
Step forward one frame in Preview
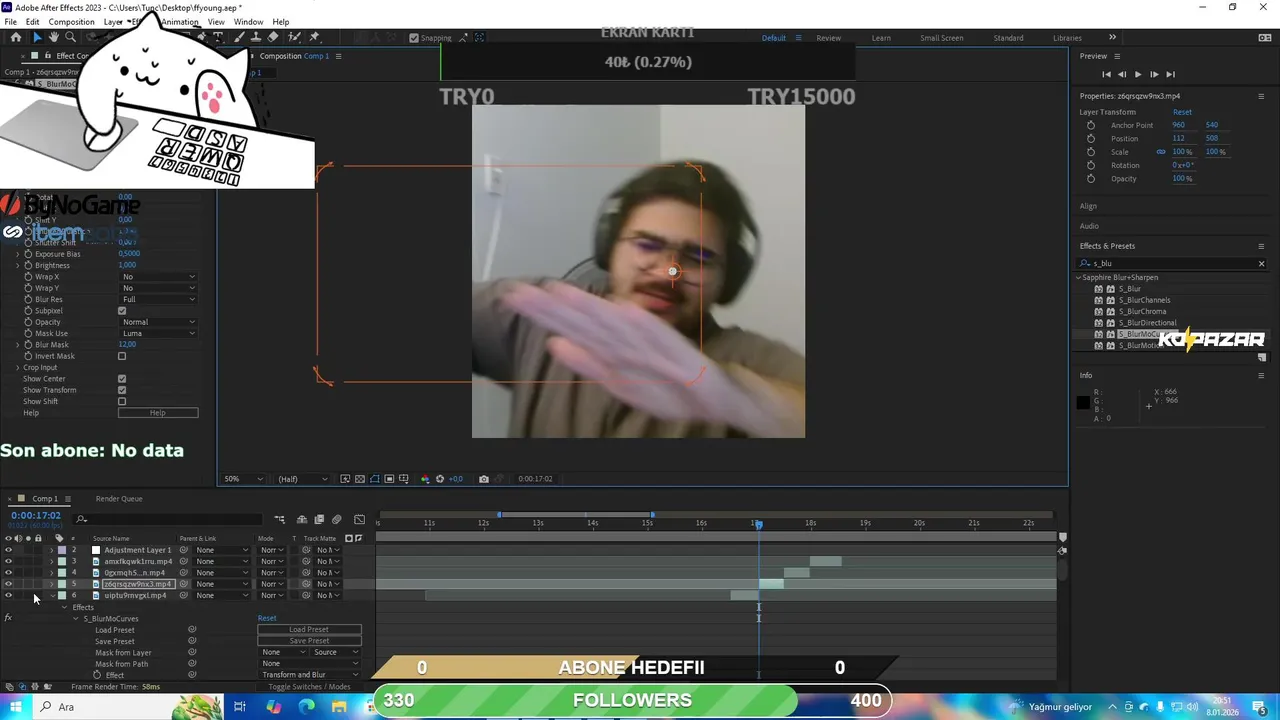(1154, 74)
